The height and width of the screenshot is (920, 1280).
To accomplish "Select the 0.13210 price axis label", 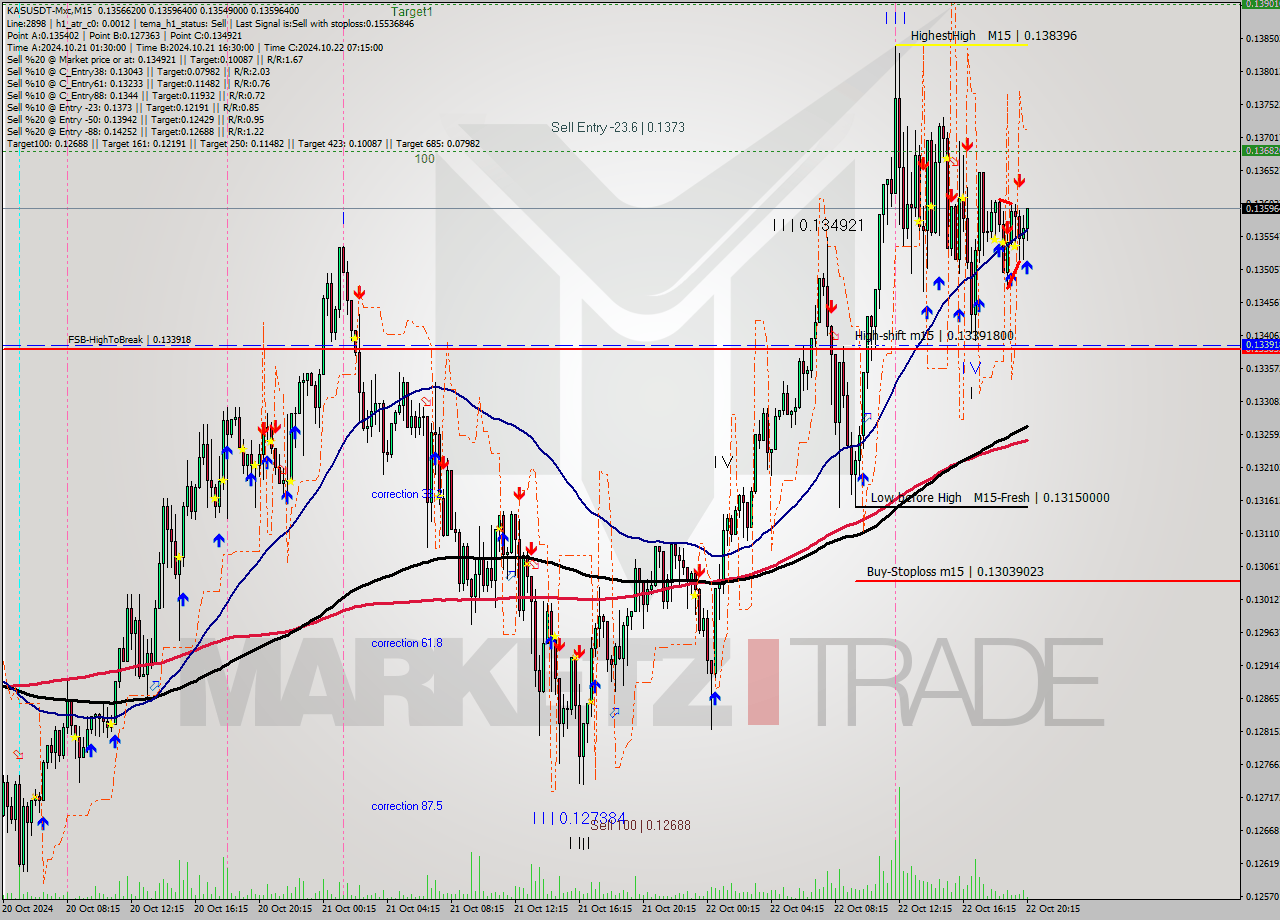I will [1262, 468].
